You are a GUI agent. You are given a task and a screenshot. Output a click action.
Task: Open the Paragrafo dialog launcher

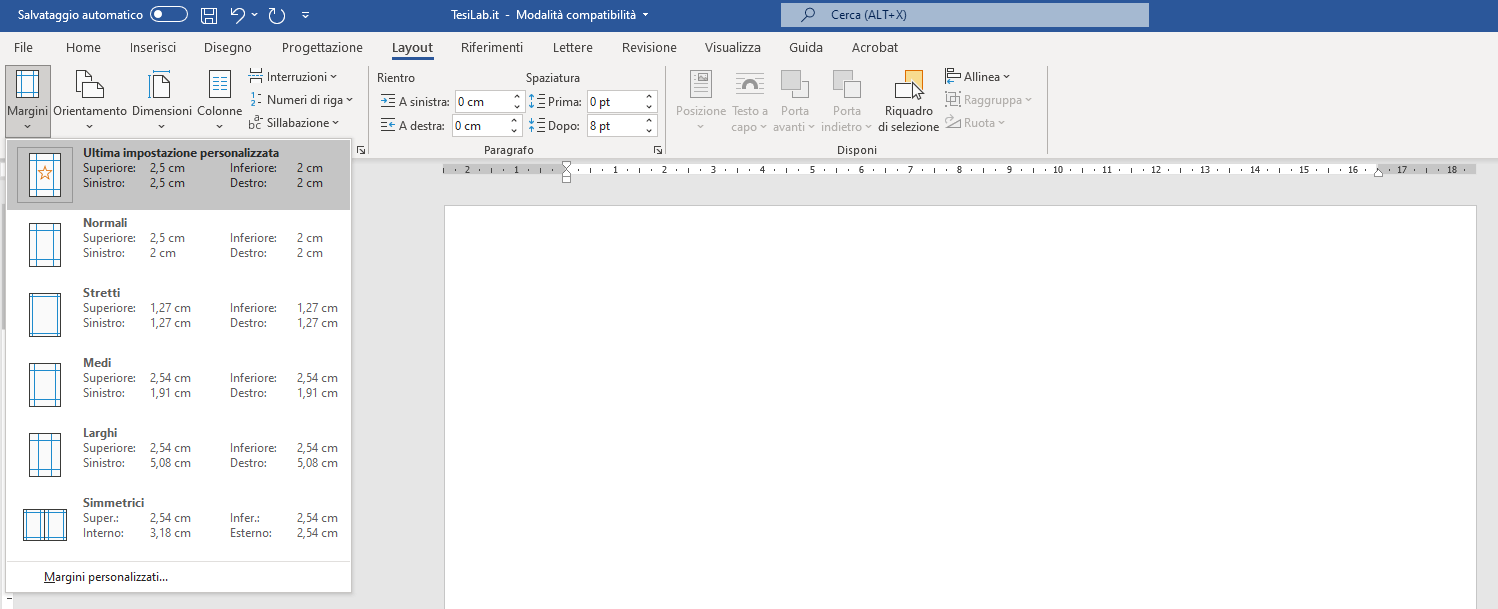coord(657,149)
